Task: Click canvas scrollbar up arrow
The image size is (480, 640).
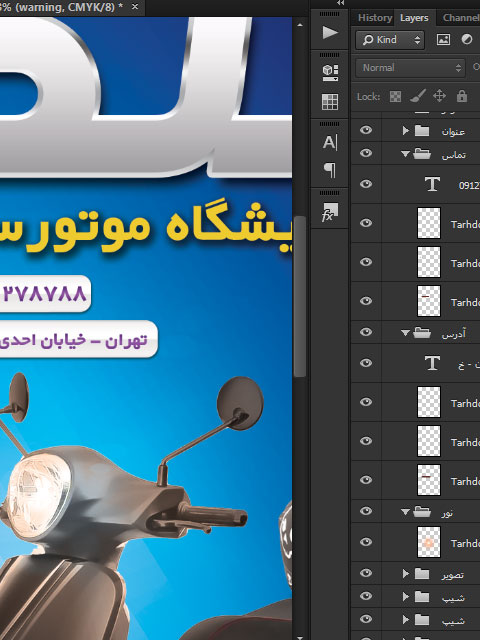Action: pyautogui.click(x=300, y=25)
